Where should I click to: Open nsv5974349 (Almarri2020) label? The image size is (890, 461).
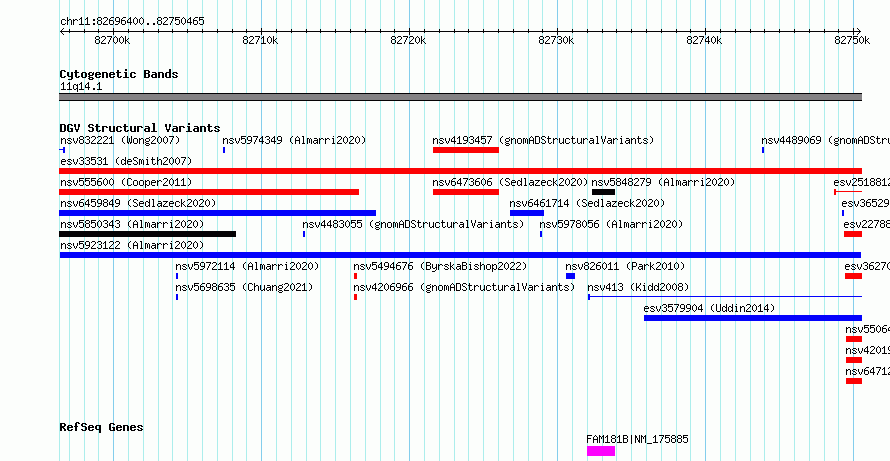point(294,140)
